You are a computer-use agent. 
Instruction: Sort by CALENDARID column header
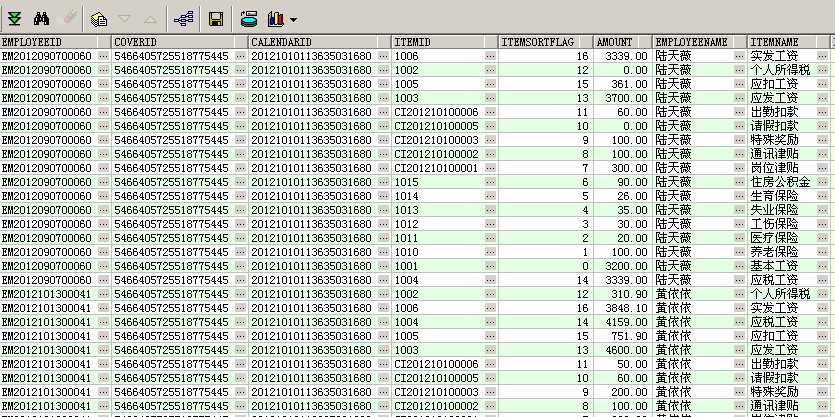click(320, 42)
